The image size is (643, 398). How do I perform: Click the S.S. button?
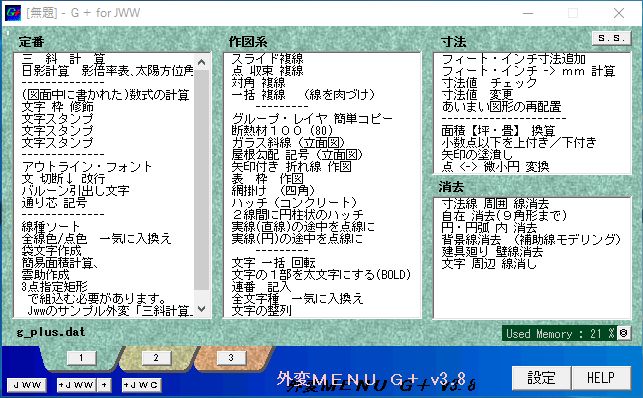[611, 38]
